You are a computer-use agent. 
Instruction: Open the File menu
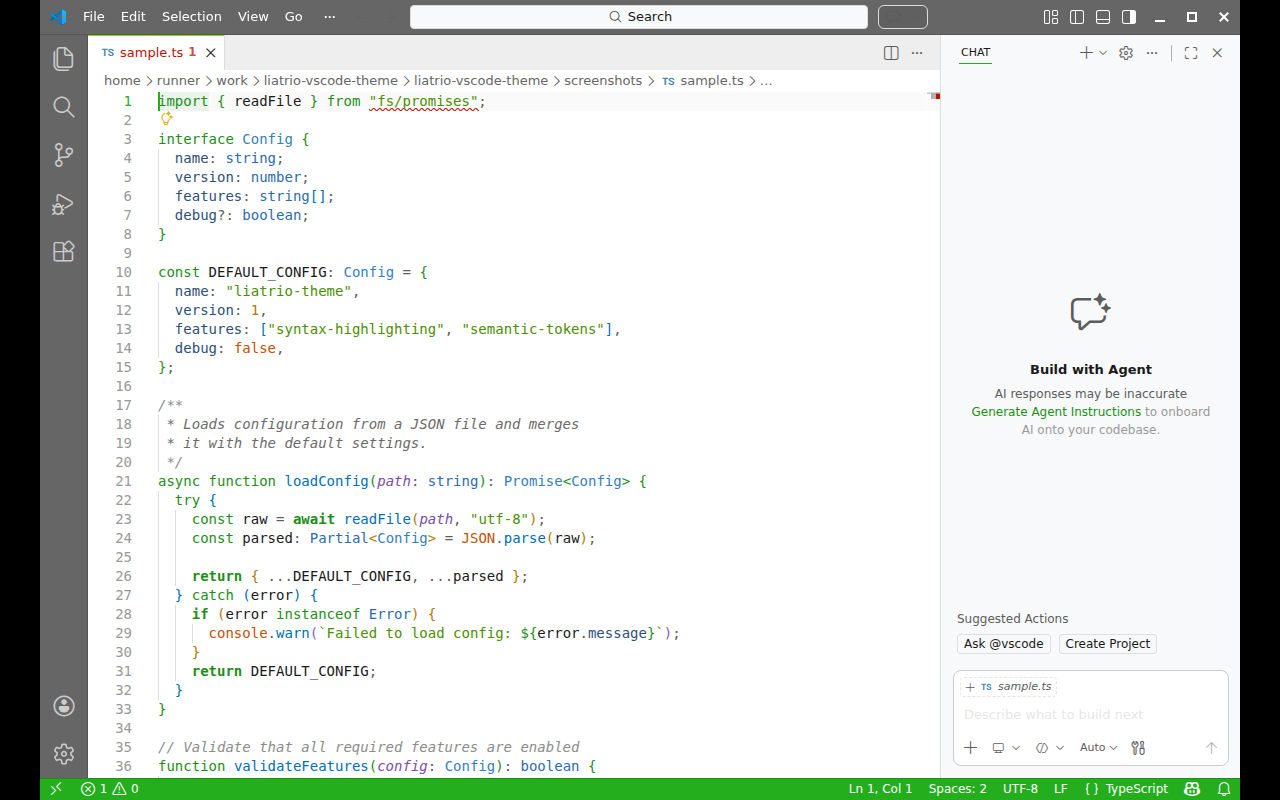(x=93, y=16)
